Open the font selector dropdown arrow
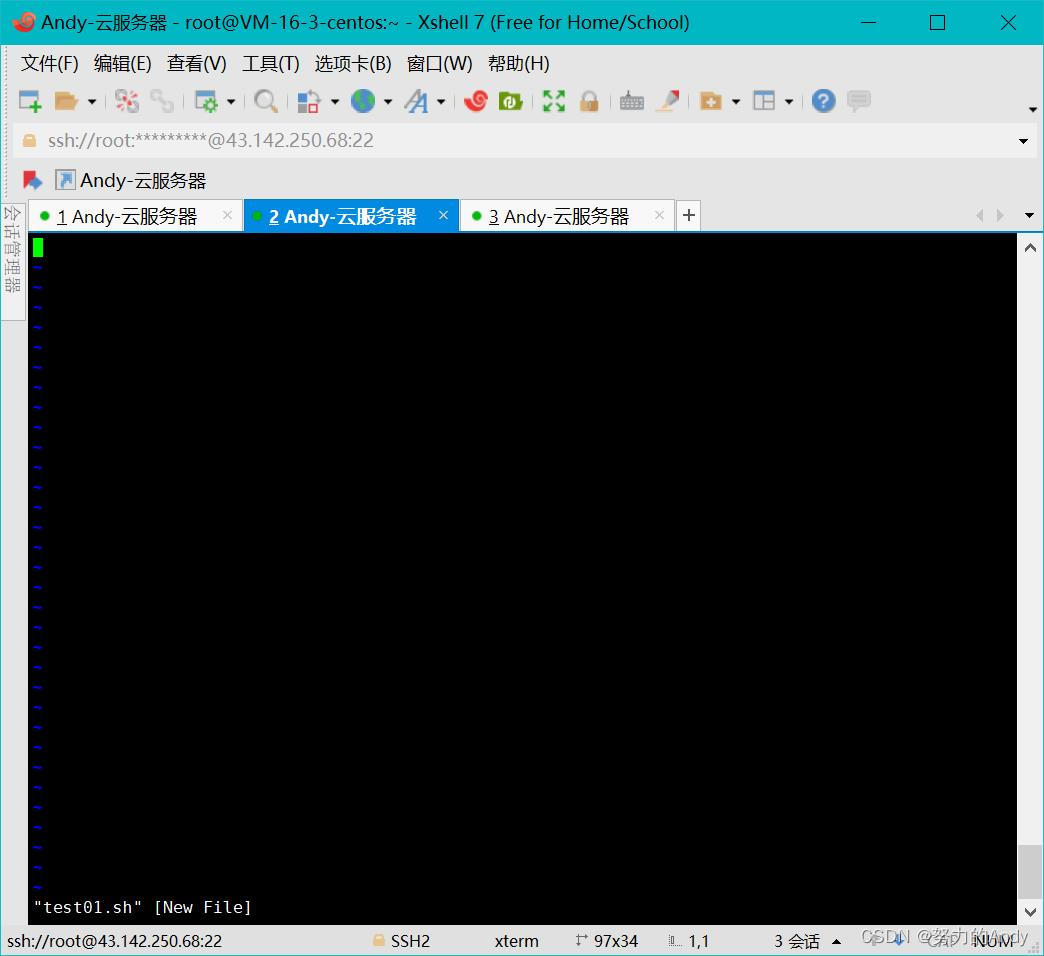 tap(440, 100)
